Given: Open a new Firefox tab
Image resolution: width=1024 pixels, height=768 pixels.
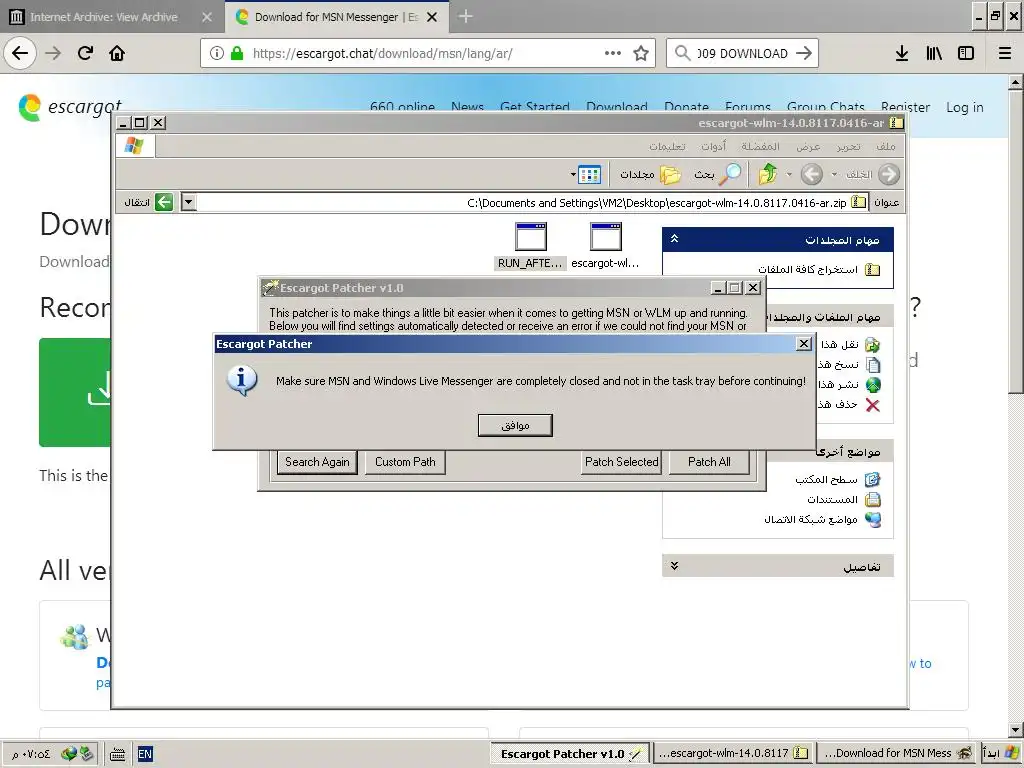Looking at the screenshot, I should coord(465,16).
